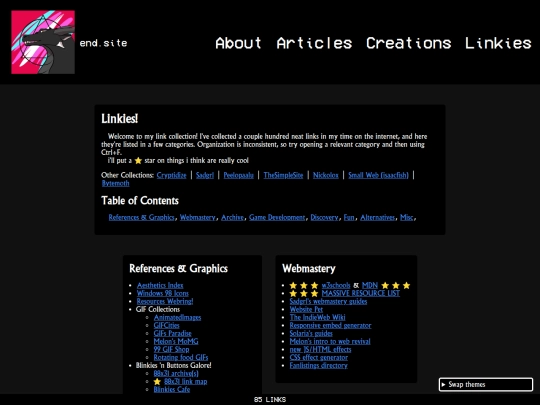Open the CSS effect generator
540x405 pixels.
click(x=319, y=357)
